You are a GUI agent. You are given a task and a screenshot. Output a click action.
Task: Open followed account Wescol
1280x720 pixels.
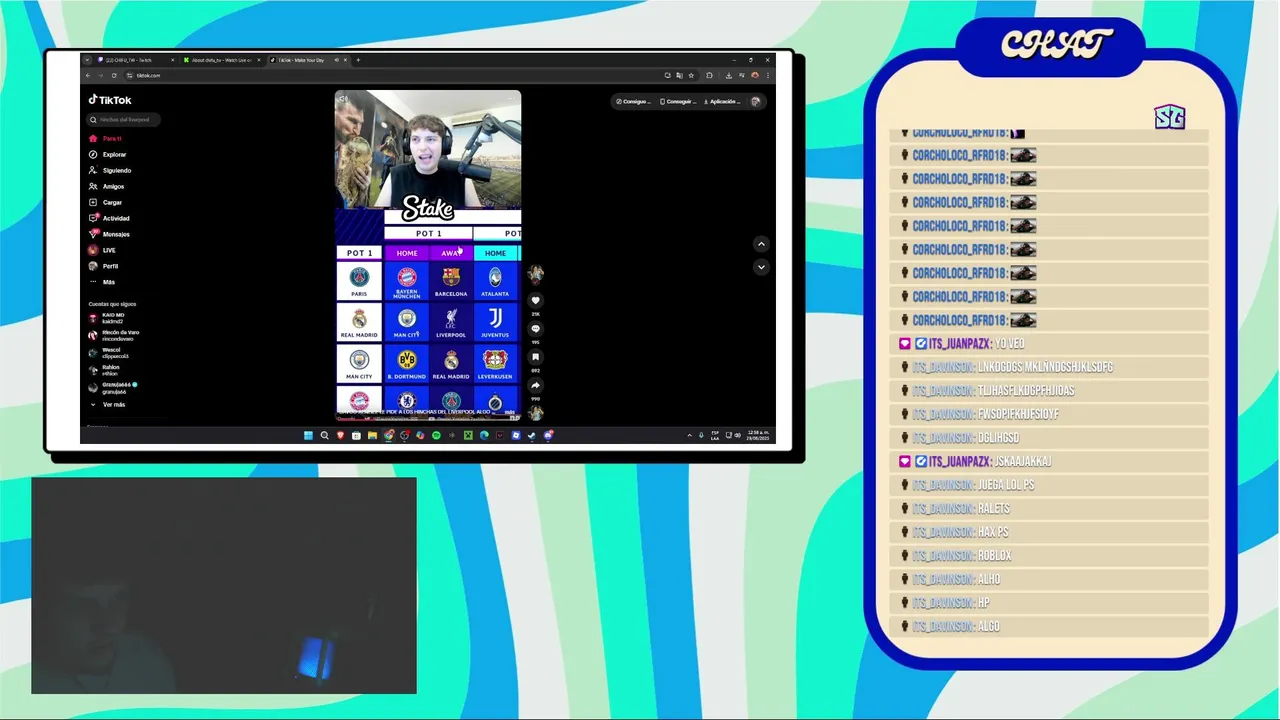click(108, 352)
